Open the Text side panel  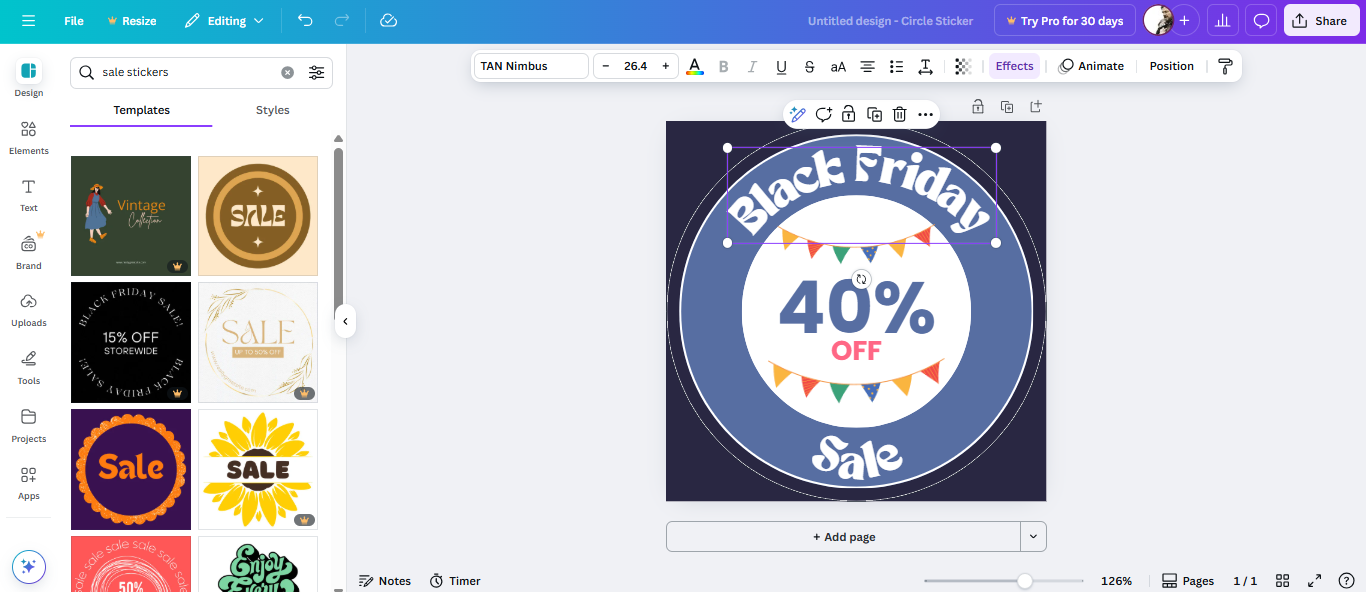click(29, 195)
